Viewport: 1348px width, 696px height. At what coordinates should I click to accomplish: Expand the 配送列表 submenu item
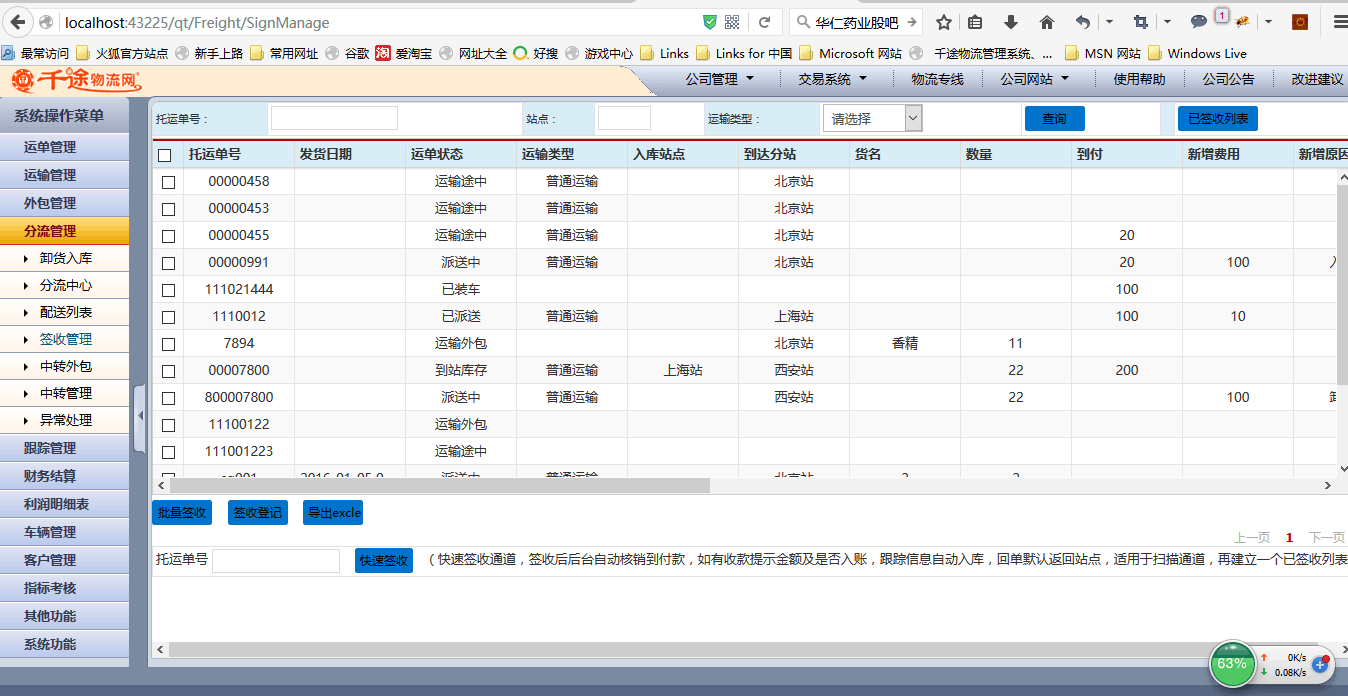click(65, 312)
